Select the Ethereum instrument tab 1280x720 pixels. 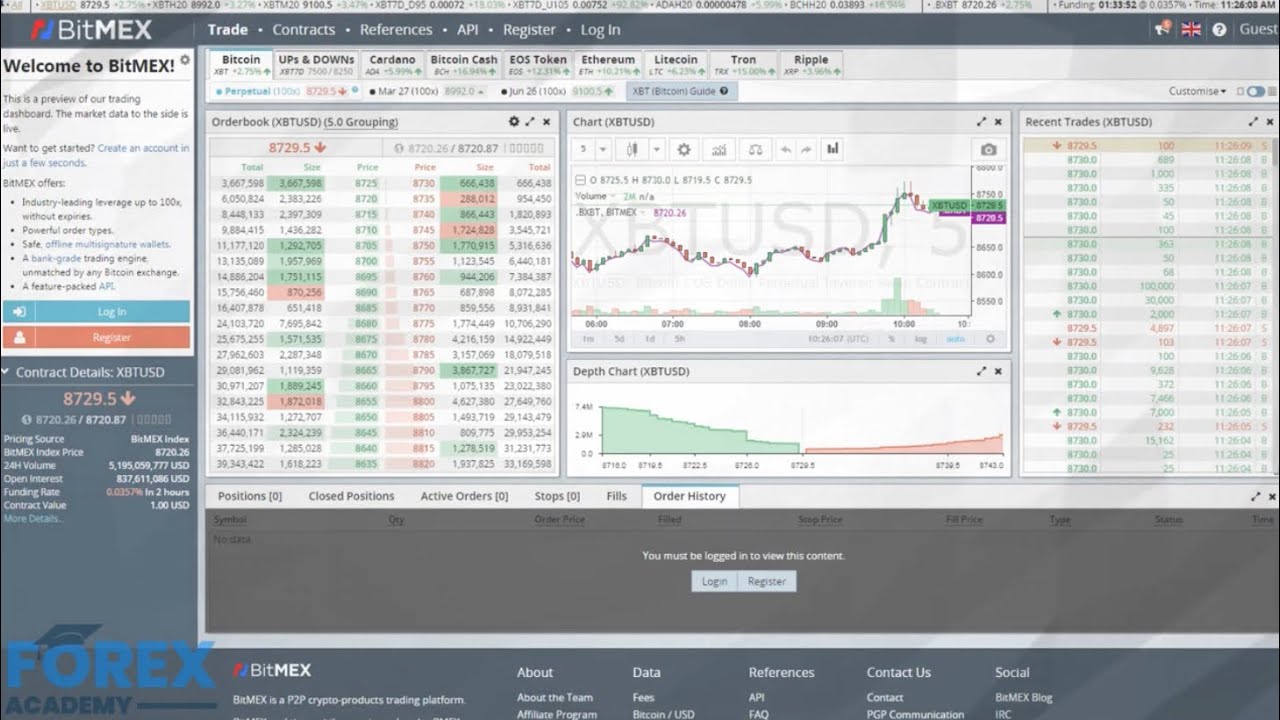pos(608,65)
